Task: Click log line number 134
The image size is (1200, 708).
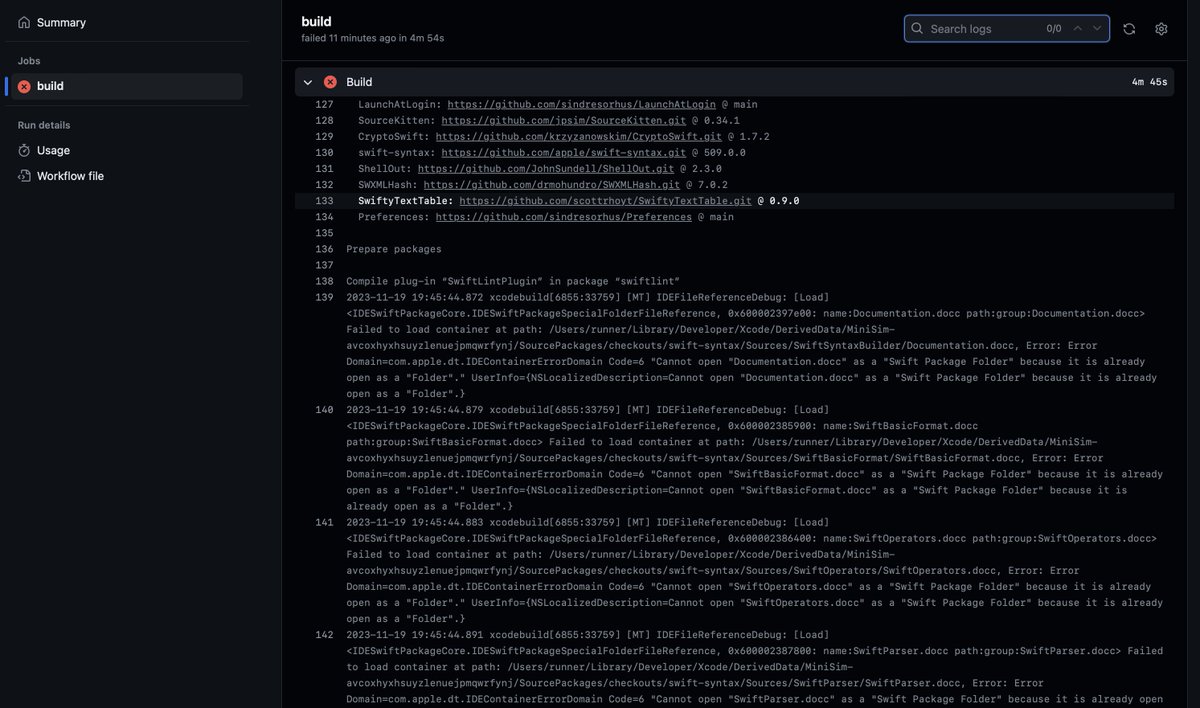Action: (x=324, y=216)
